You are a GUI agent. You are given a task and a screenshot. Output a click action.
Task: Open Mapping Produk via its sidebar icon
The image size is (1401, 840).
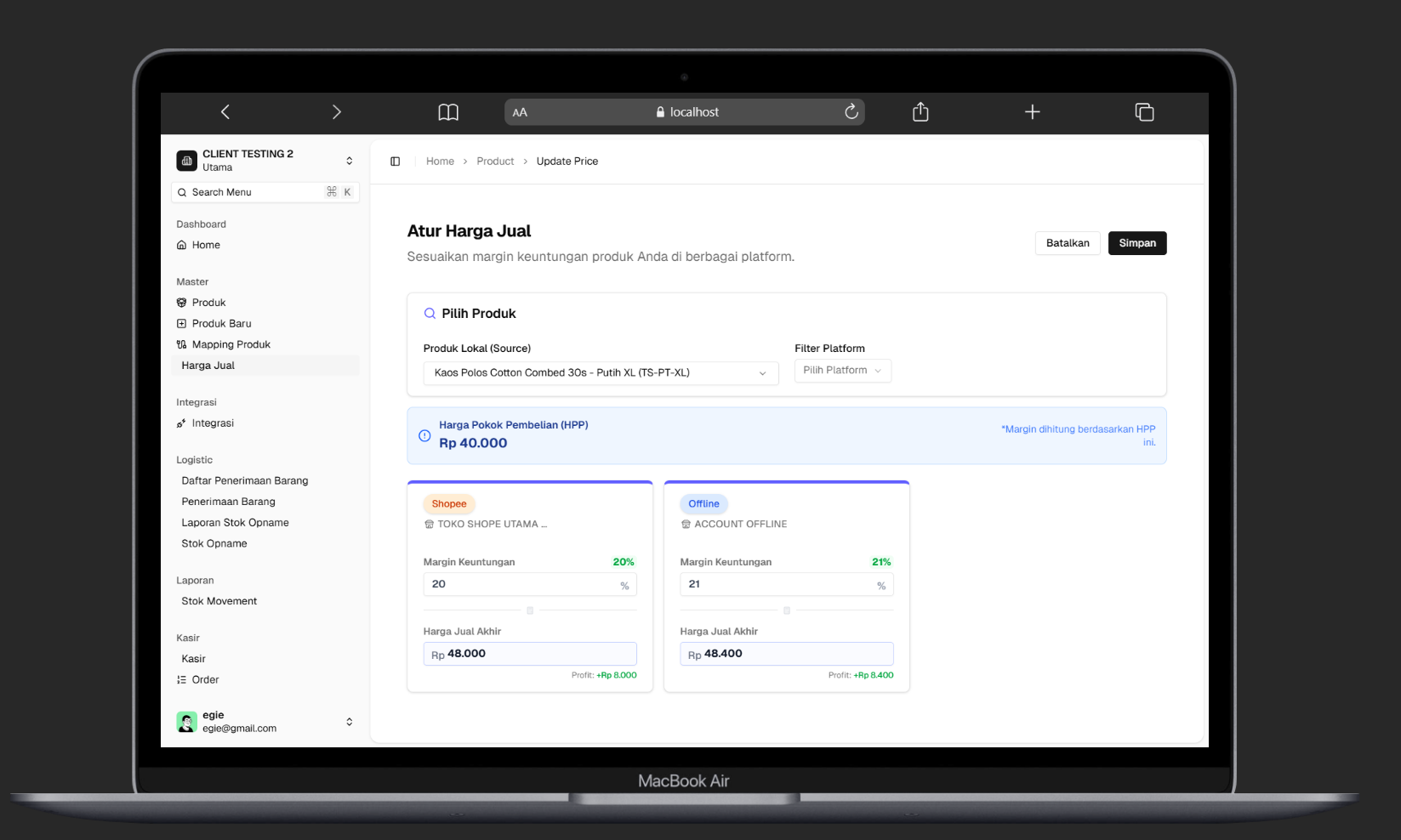pos(182,344)
